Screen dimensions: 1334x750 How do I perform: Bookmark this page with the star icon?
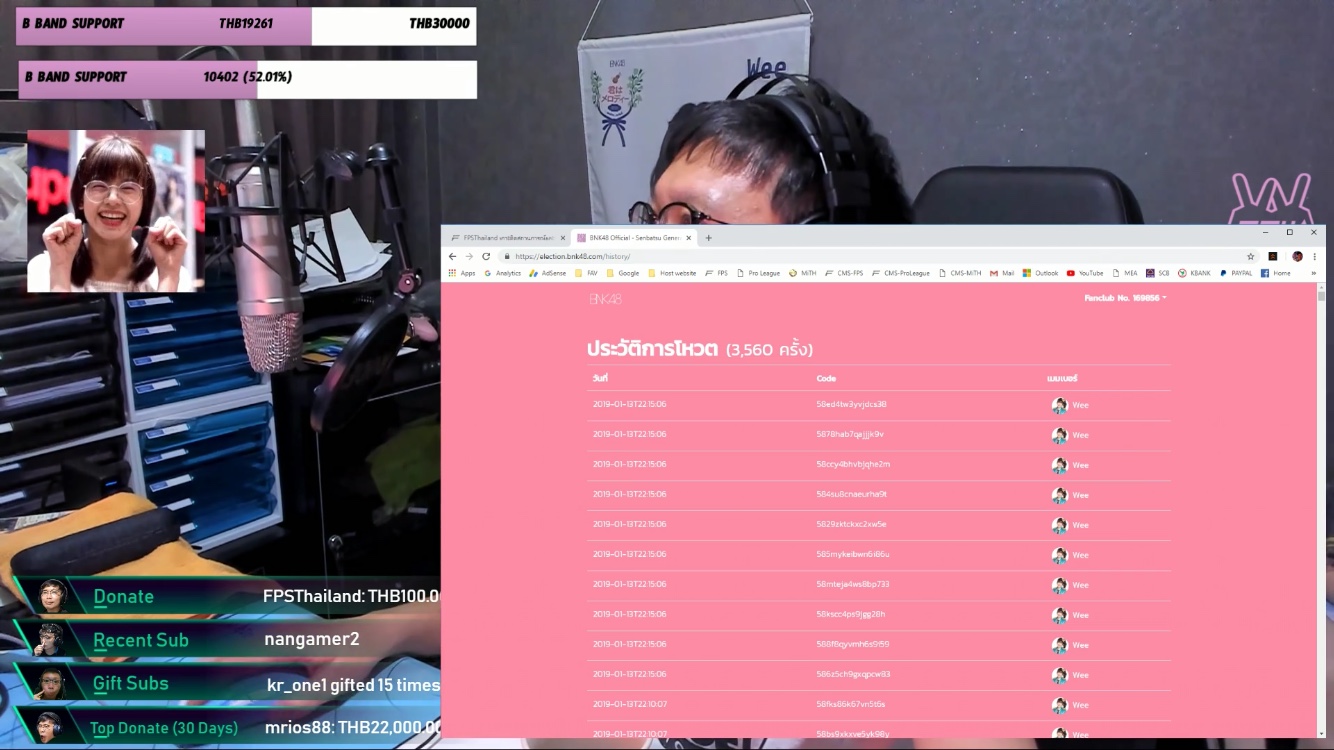point(1250,256)
